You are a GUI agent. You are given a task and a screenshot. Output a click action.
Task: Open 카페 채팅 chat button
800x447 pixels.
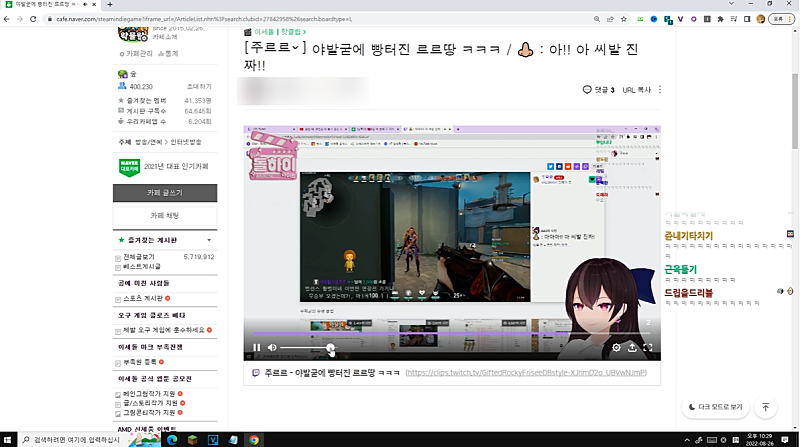165,216
